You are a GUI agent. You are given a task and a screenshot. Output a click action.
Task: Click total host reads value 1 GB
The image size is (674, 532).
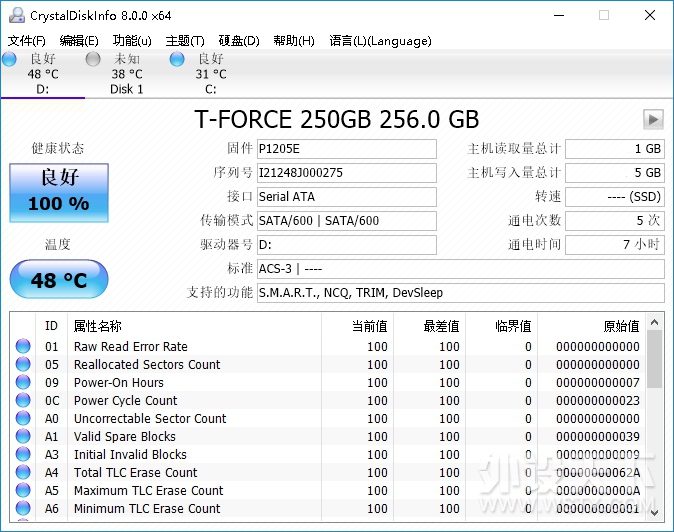[x=615, y=149]
